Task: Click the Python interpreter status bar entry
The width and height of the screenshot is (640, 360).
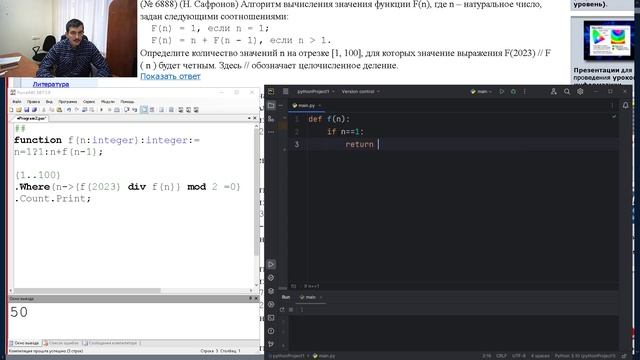Action: point(584,356)
